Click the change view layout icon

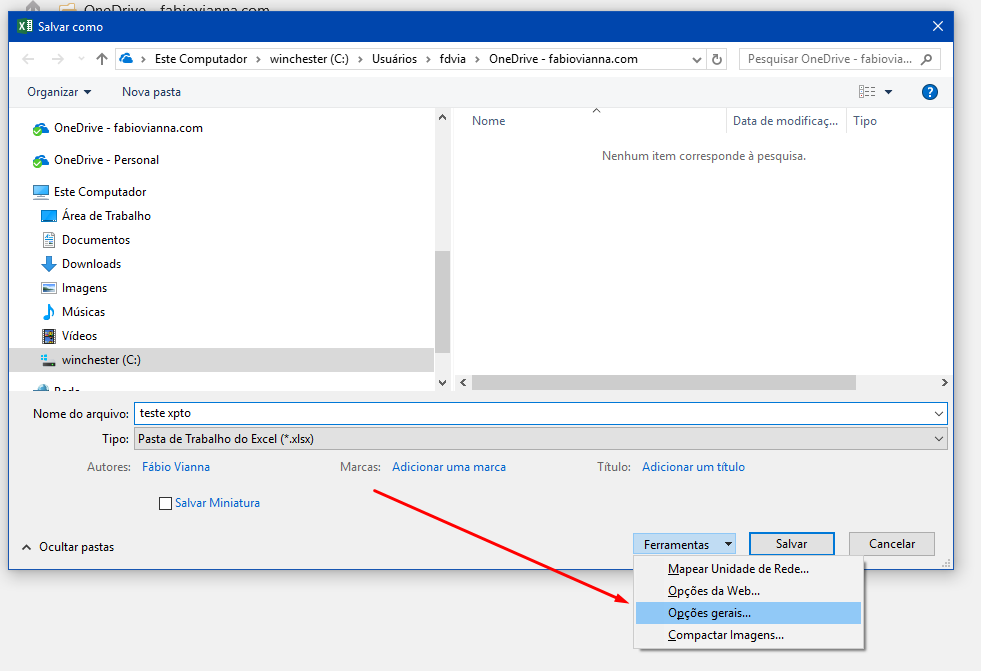coord(867,92)
